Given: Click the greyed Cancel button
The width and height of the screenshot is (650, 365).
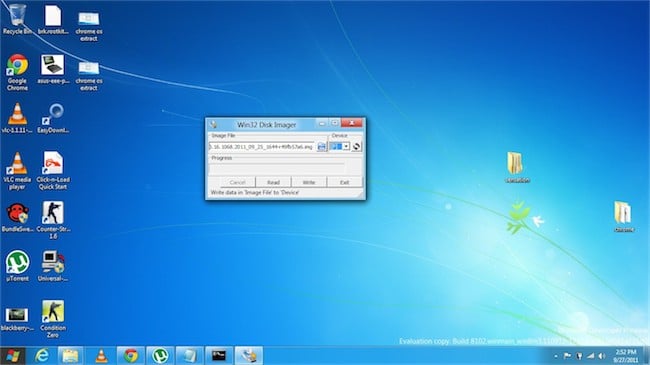Looking at the screenshot, I should (x=238, y=182).
